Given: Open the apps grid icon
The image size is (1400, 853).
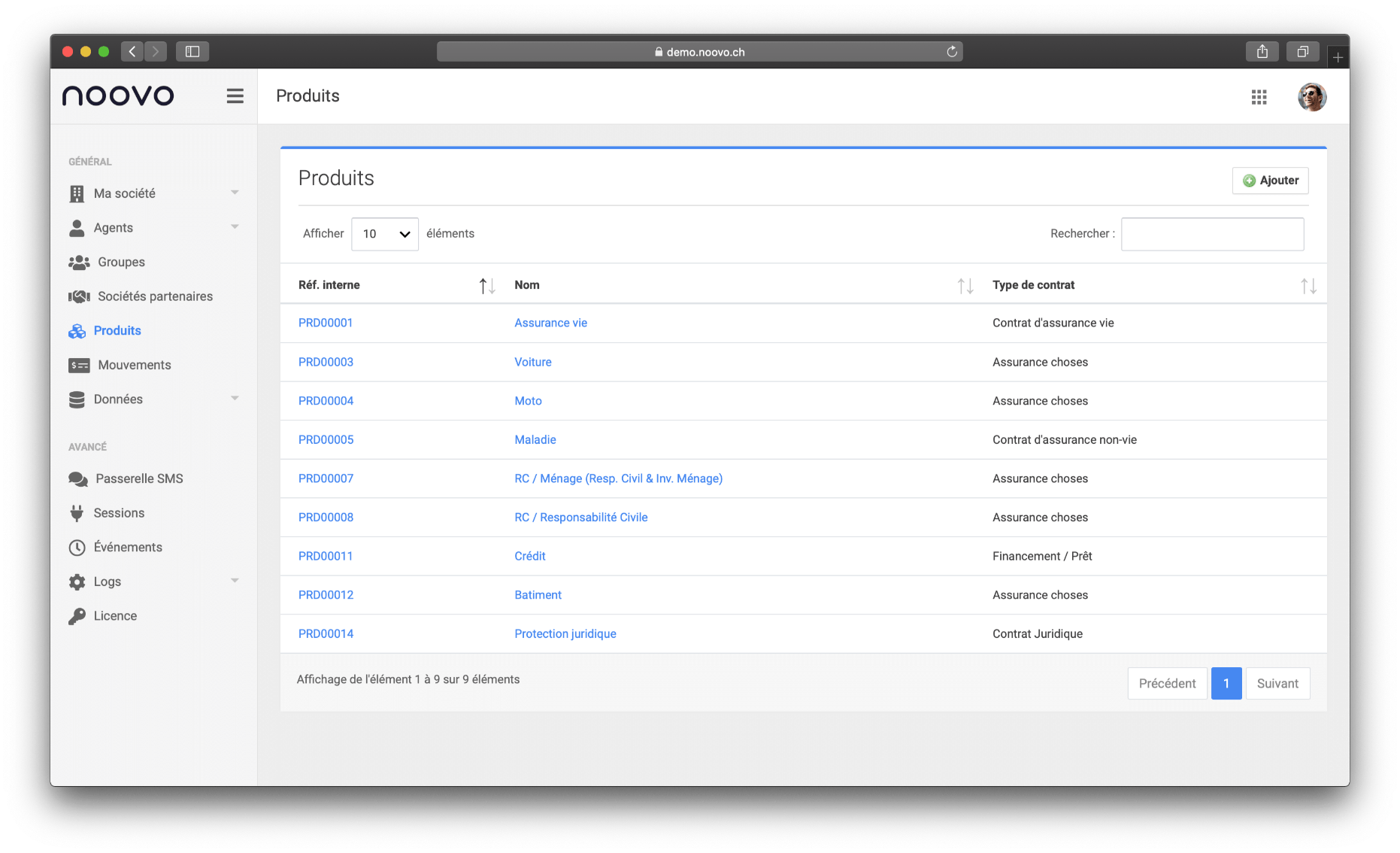Looking at the screenshot, I should (1259, 97).
